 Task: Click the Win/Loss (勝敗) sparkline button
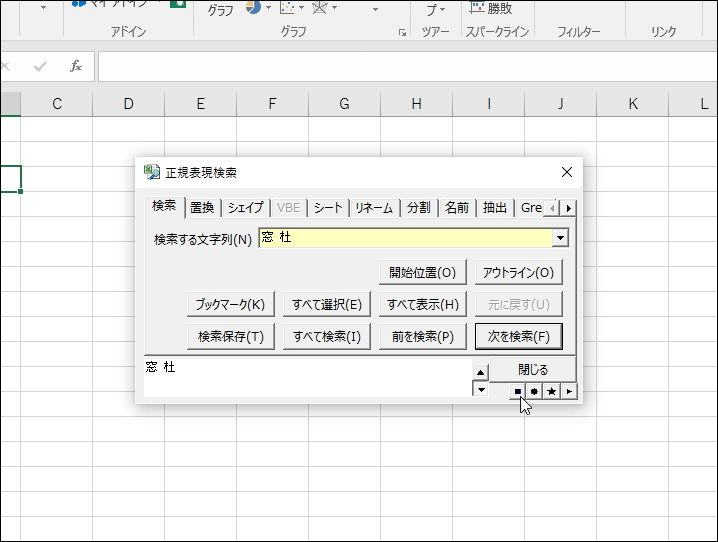click(x=491, y=8)
